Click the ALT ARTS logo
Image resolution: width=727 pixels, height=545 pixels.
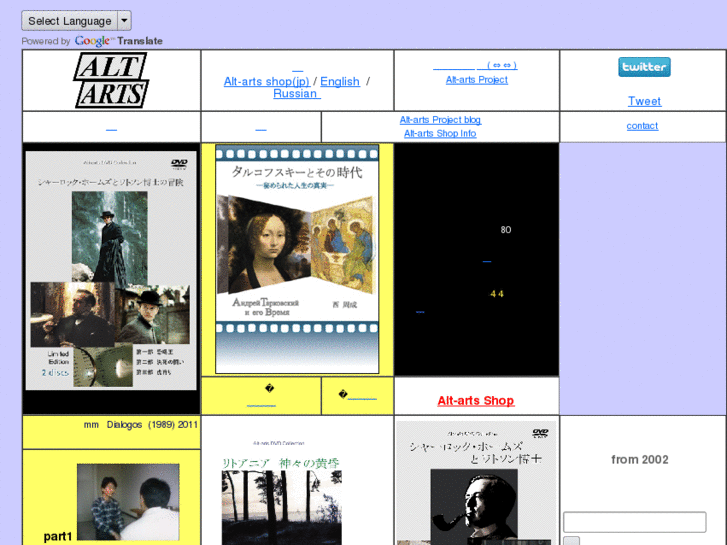click(x=111, y=80)
